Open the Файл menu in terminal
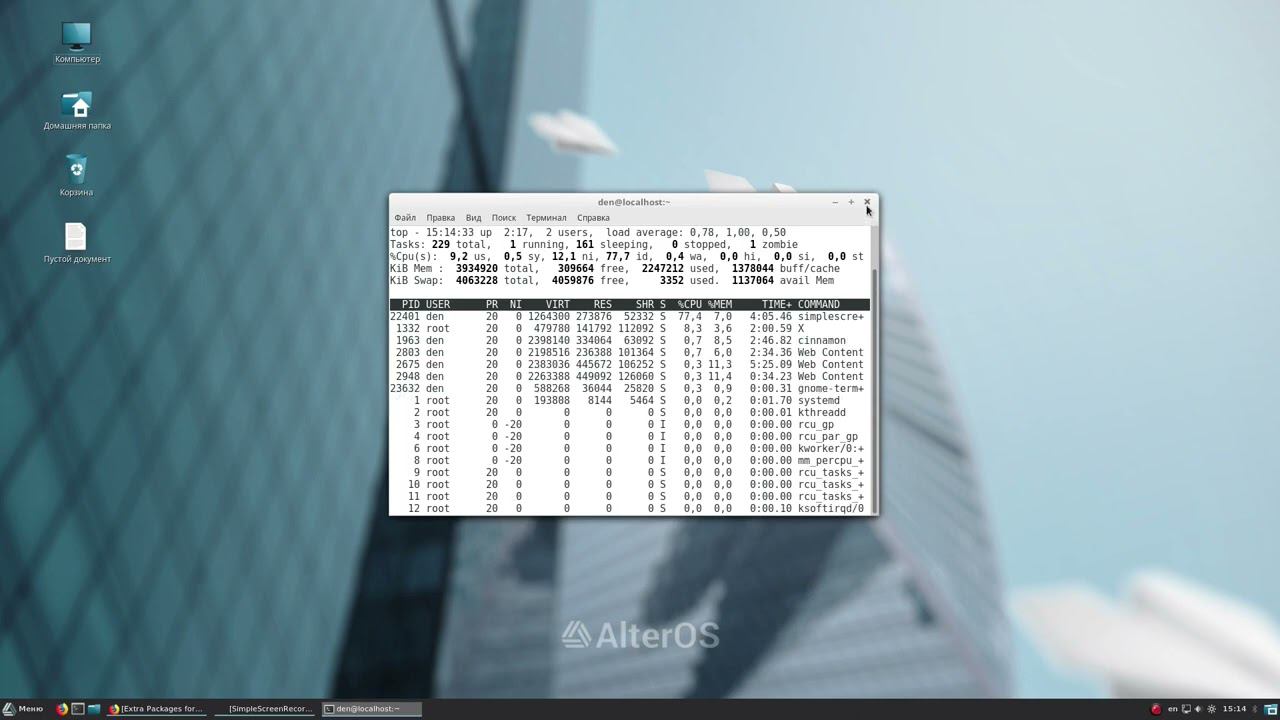 [x=405, y=217]
